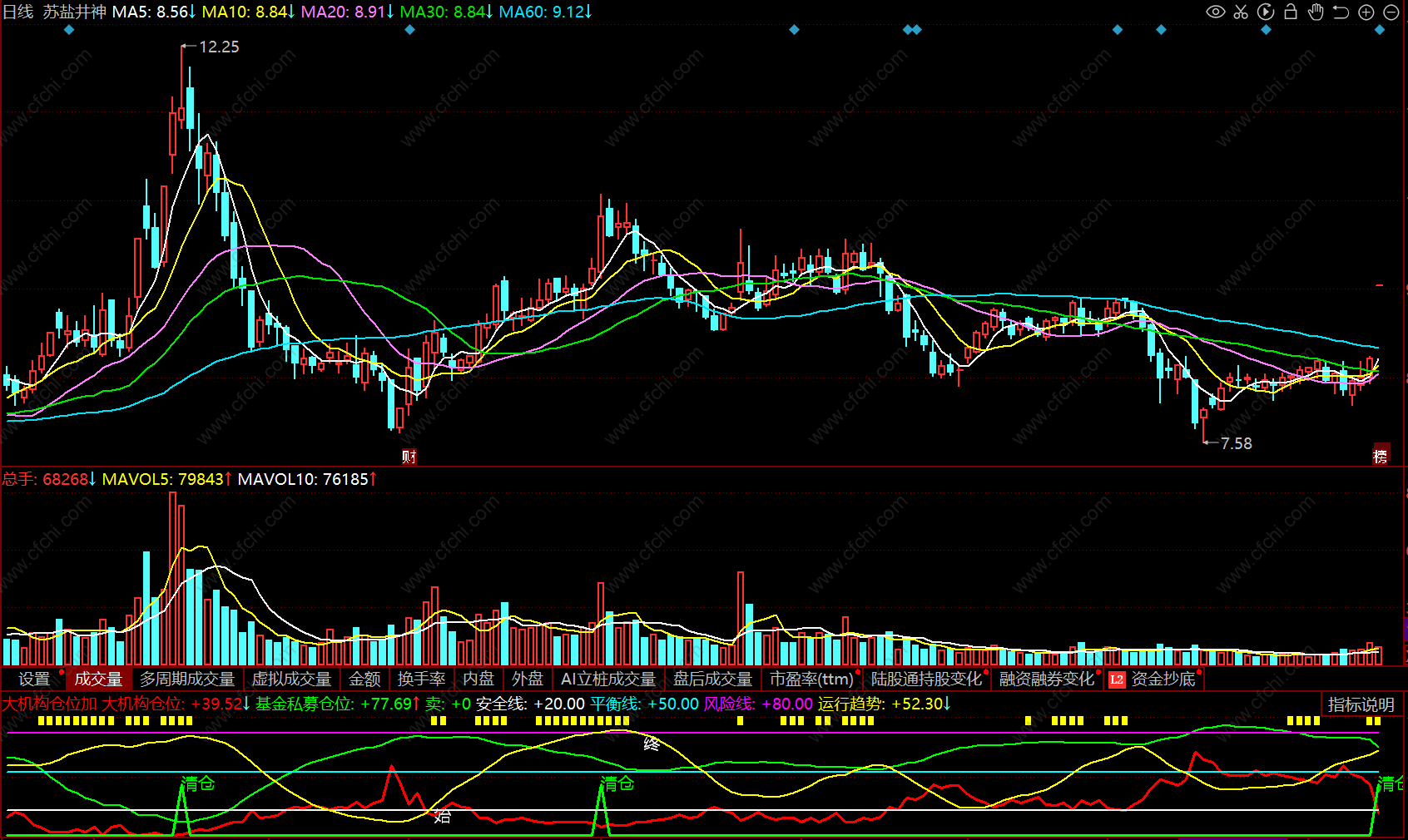Click the 财 marker on the price chart
Viewport: 1408px width, 840px height.
click(409, 457)
